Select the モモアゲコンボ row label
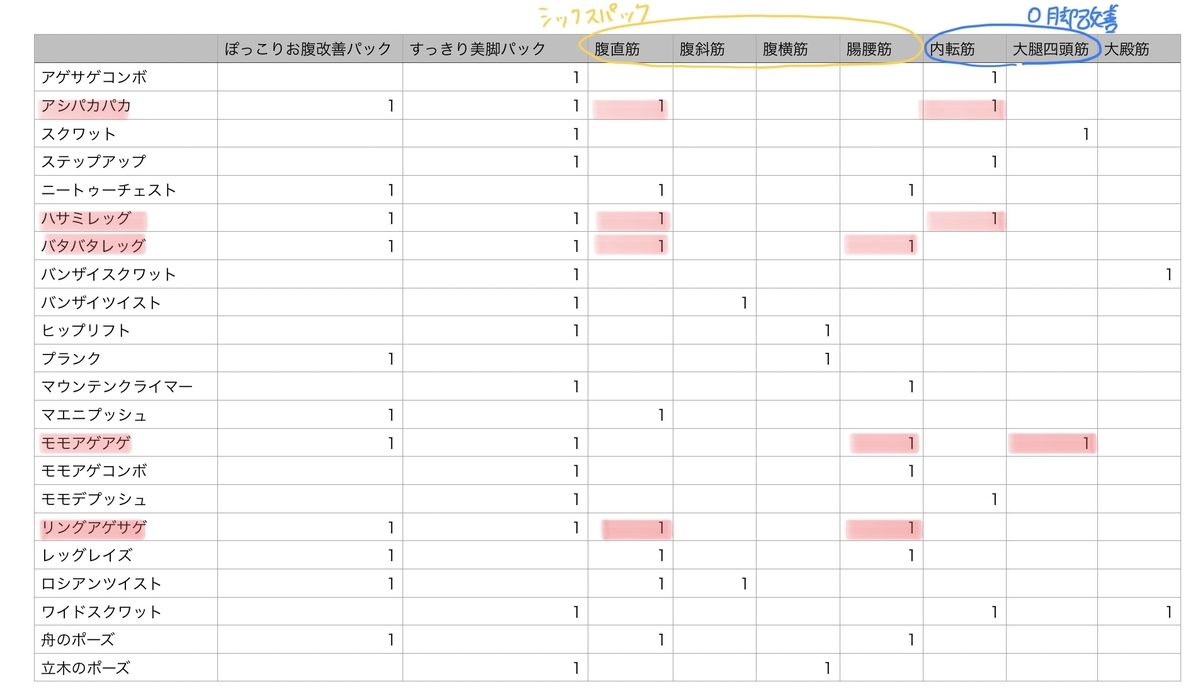The width and height of the screenshot is (1200, 694). [94, 470]
